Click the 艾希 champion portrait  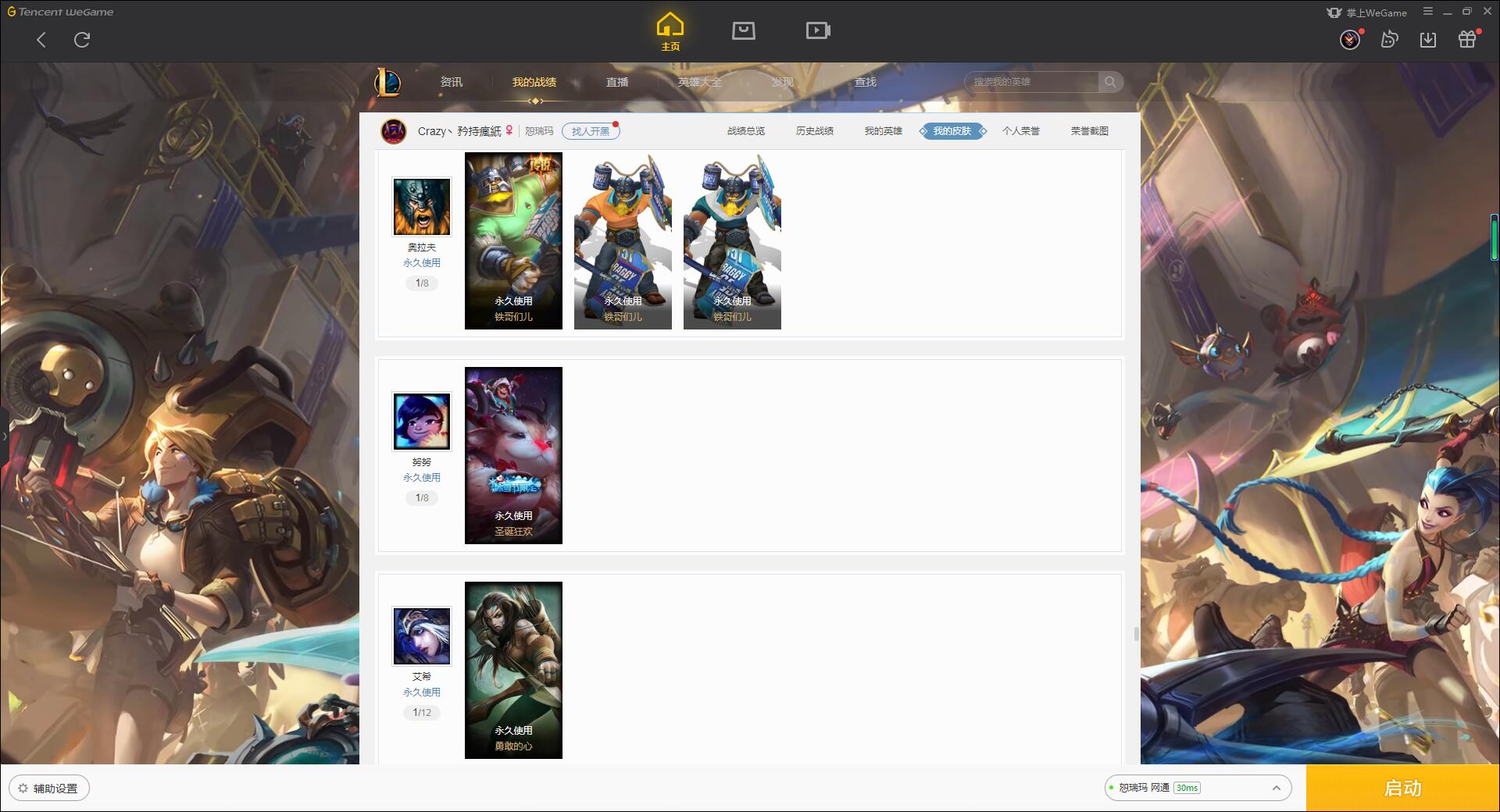coord(422,636)
